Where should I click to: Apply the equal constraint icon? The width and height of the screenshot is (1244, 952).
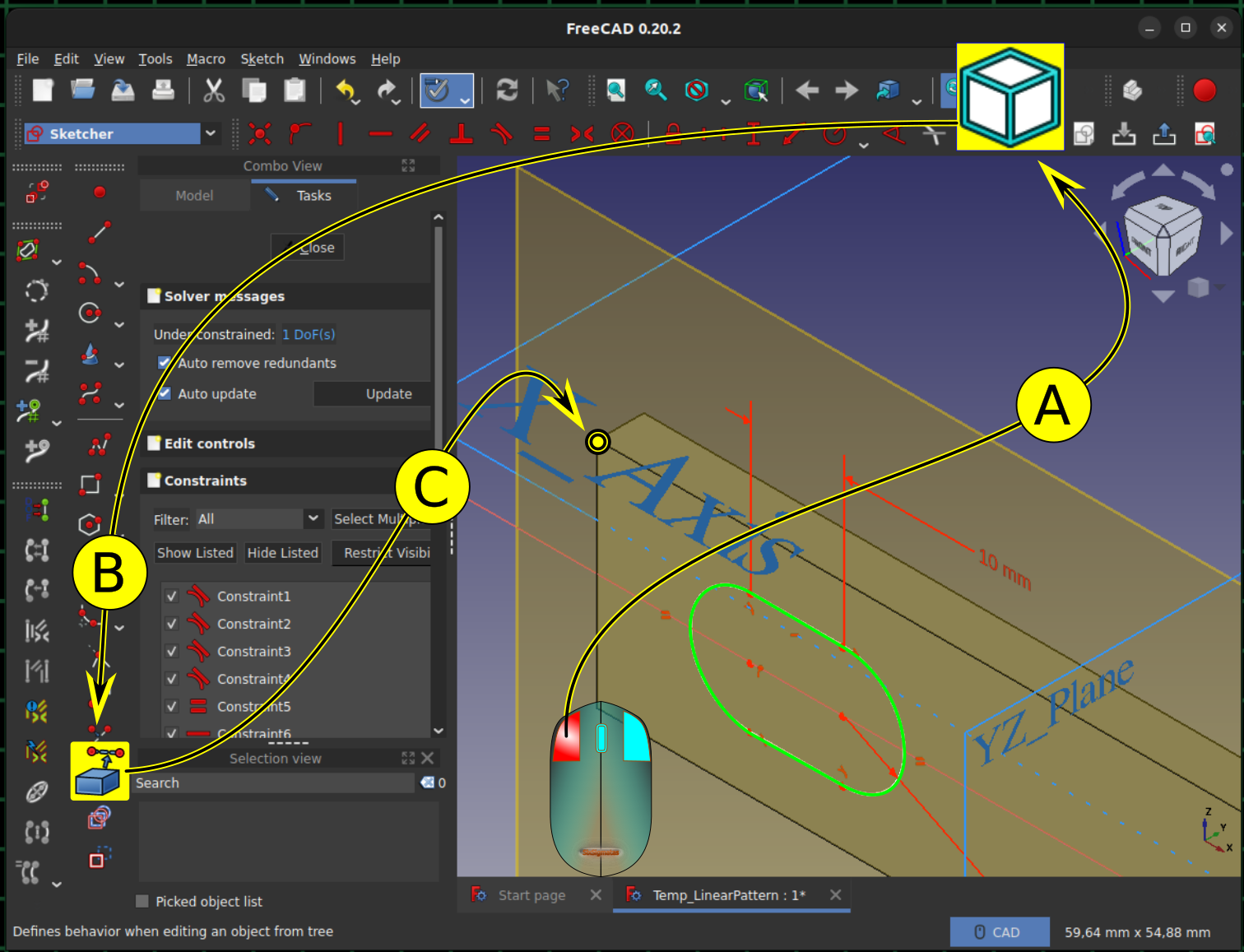point(541,133)
